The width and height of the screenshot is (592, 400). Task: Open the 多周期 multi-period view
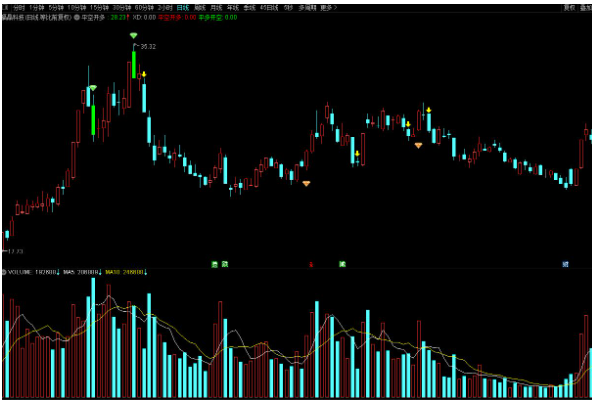[x=307, y=8]
